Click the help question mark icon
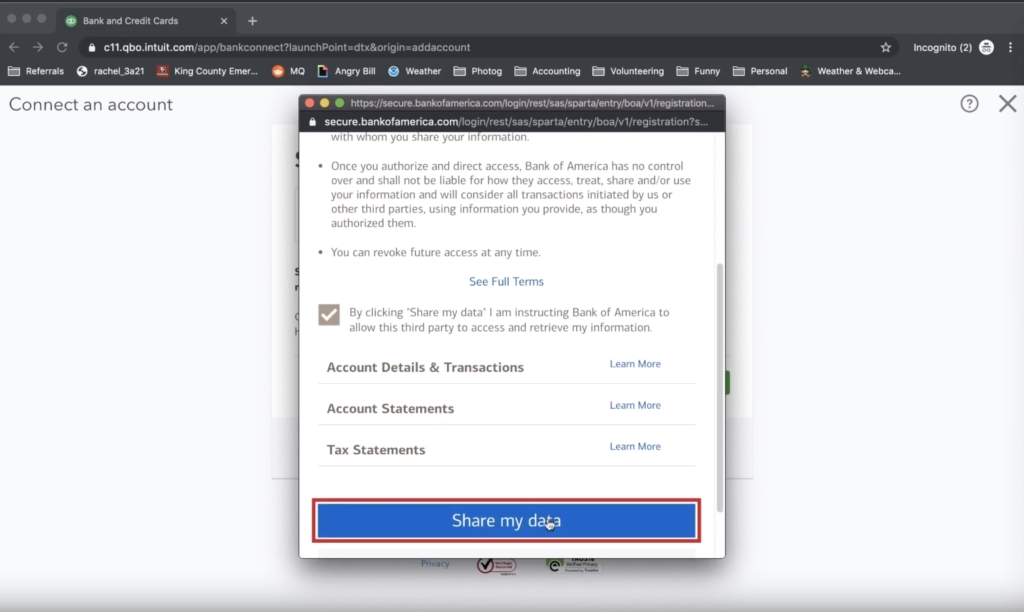Image resolution: width=1024 pixels, height=612 pixels. (969, 103)
